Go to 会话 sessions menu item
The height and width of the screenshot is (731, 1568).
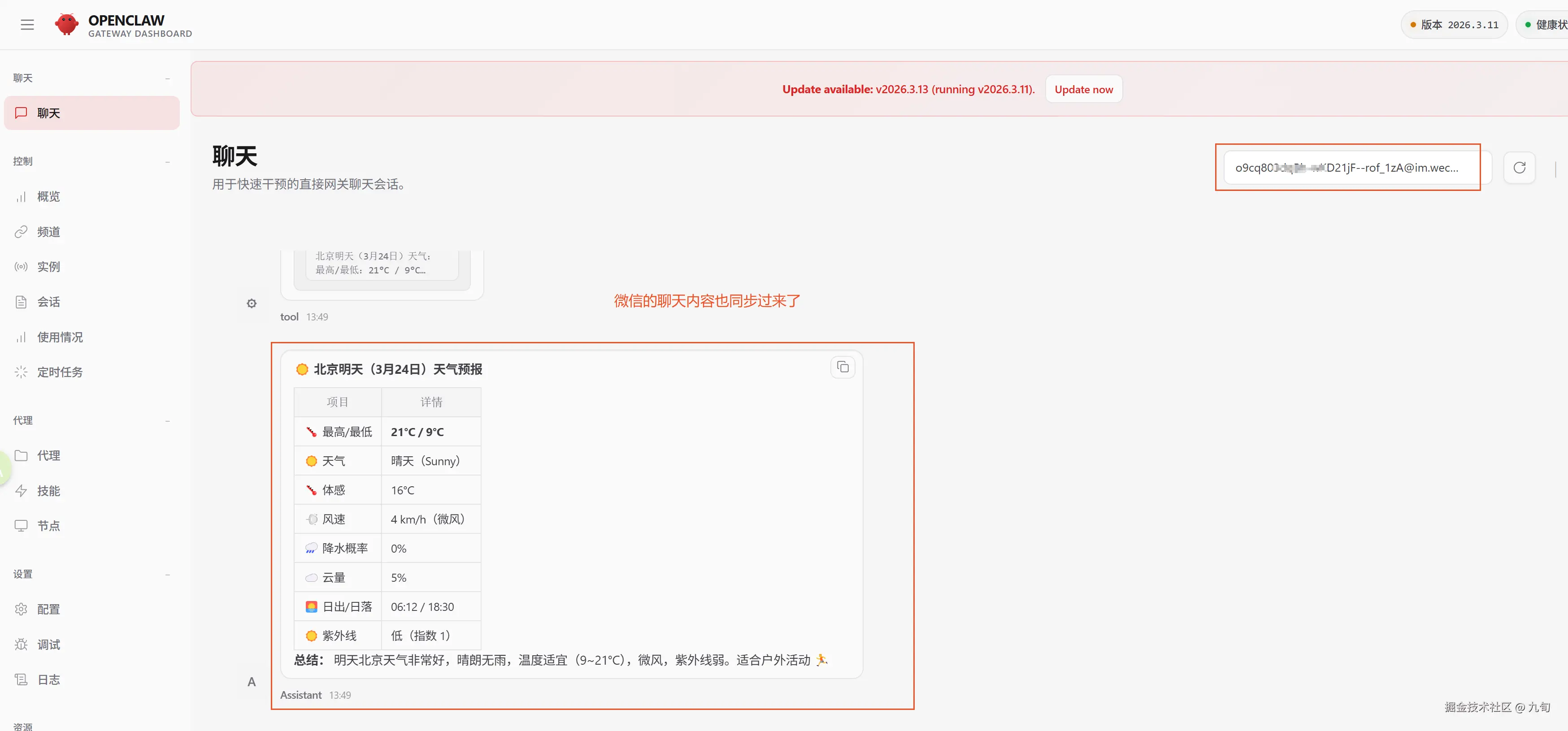[49, 302]
